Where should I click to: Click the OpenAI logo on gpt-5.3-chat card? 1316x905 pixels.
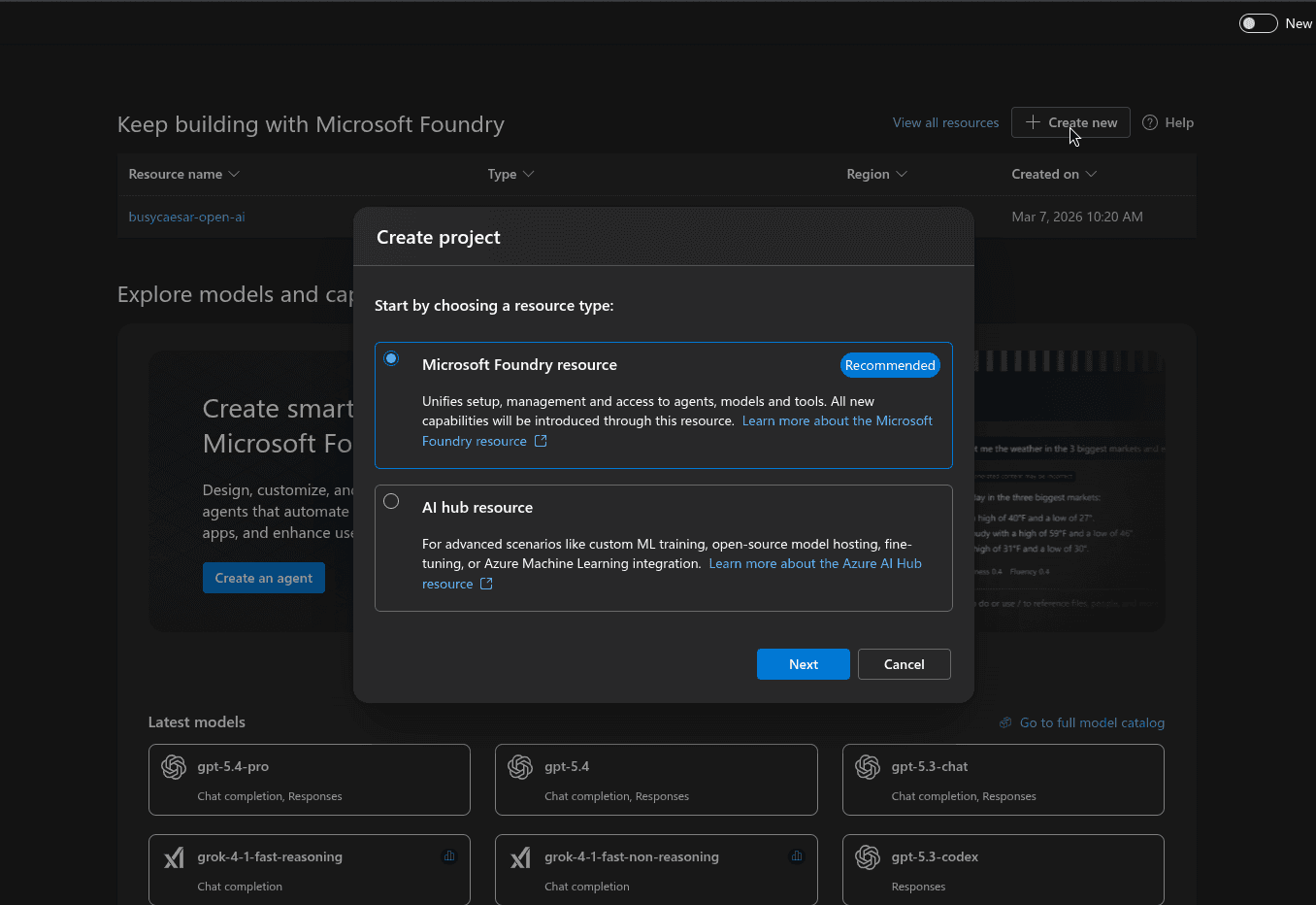[x=868, y=767]
